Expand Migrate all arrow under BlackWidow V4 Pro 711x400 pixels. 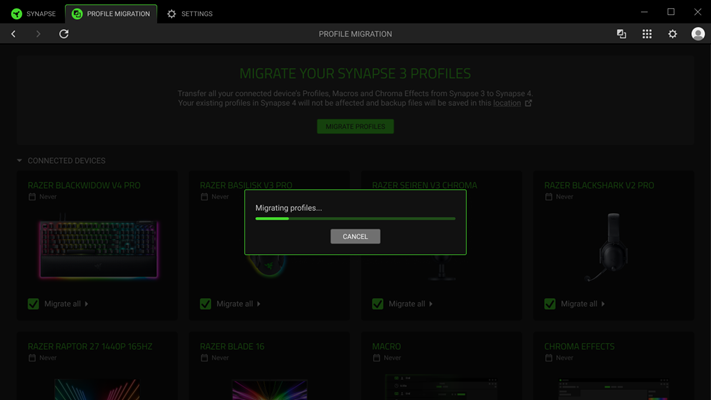point(87,304)
